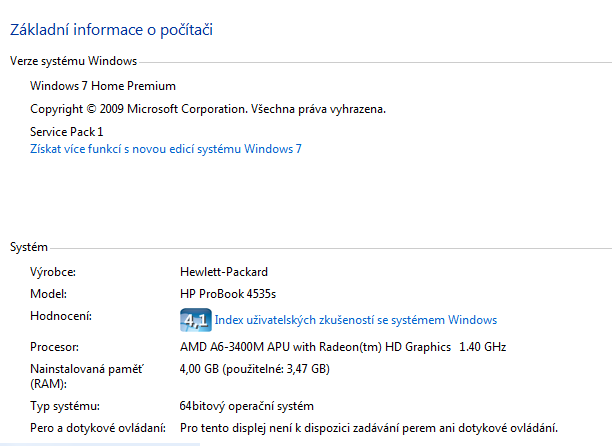Click the 'Výrobce:' label

54,272
